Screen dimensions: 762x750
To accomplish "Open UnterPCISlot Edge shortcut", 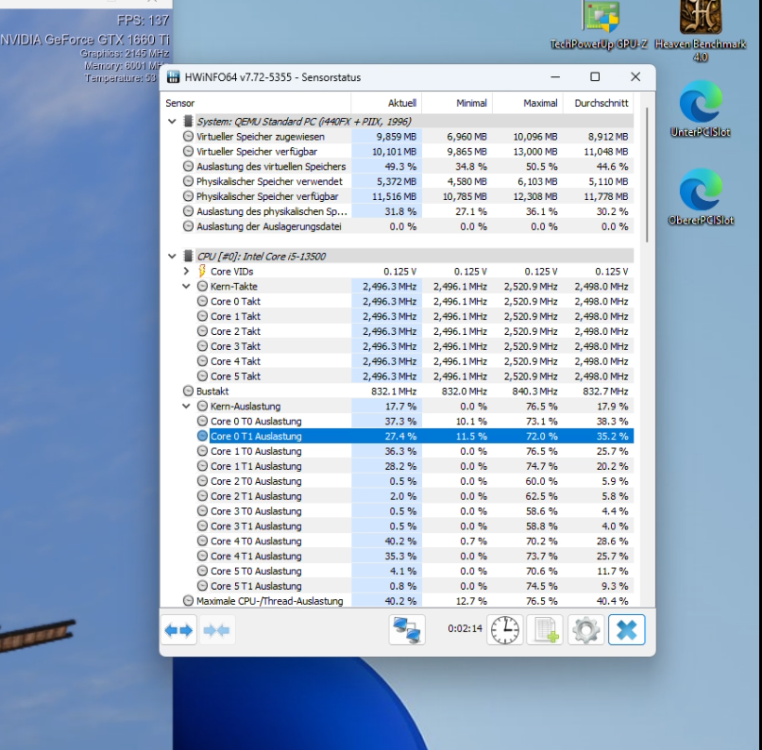I will click(x=700, y=109).
